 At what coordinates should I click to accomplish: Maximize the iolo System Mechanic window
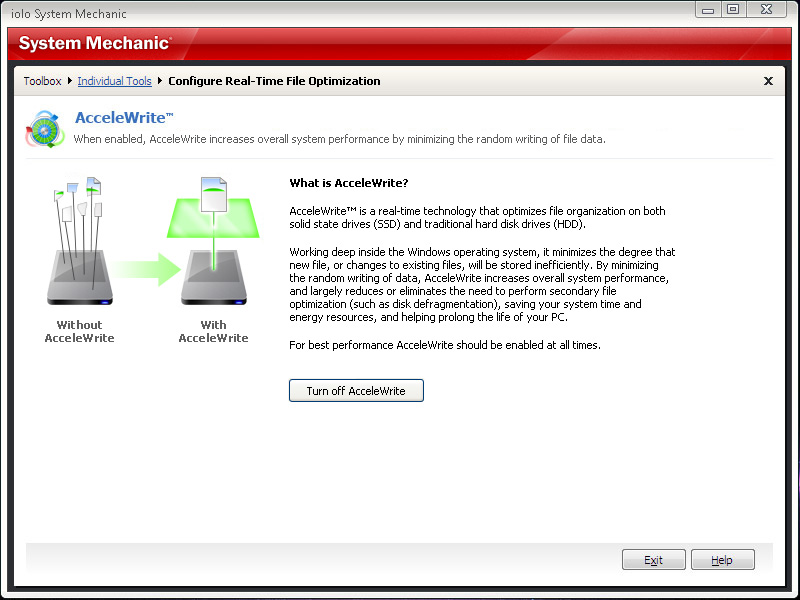point(733,9)
